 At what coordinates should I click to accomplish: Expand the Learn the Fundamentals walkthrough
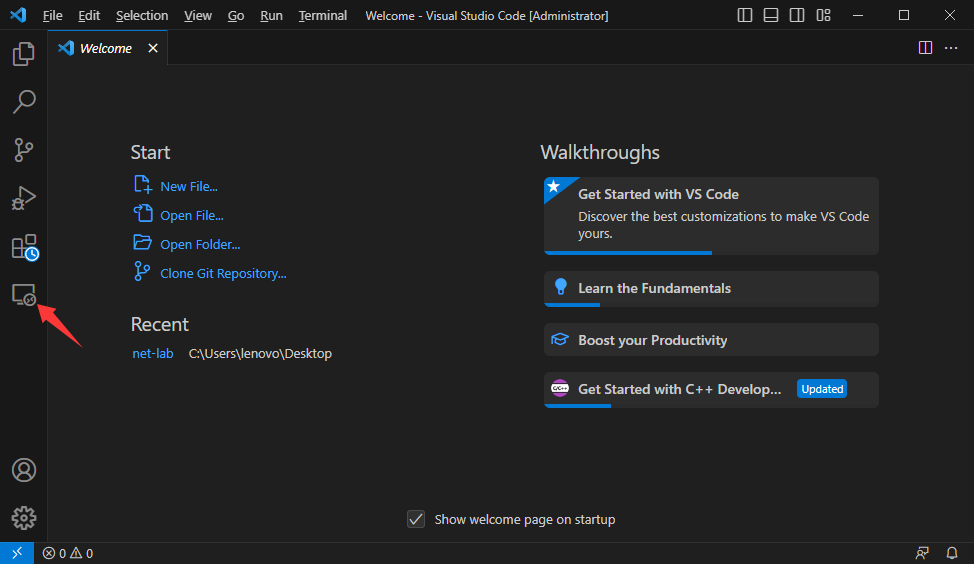click(710, 288)
